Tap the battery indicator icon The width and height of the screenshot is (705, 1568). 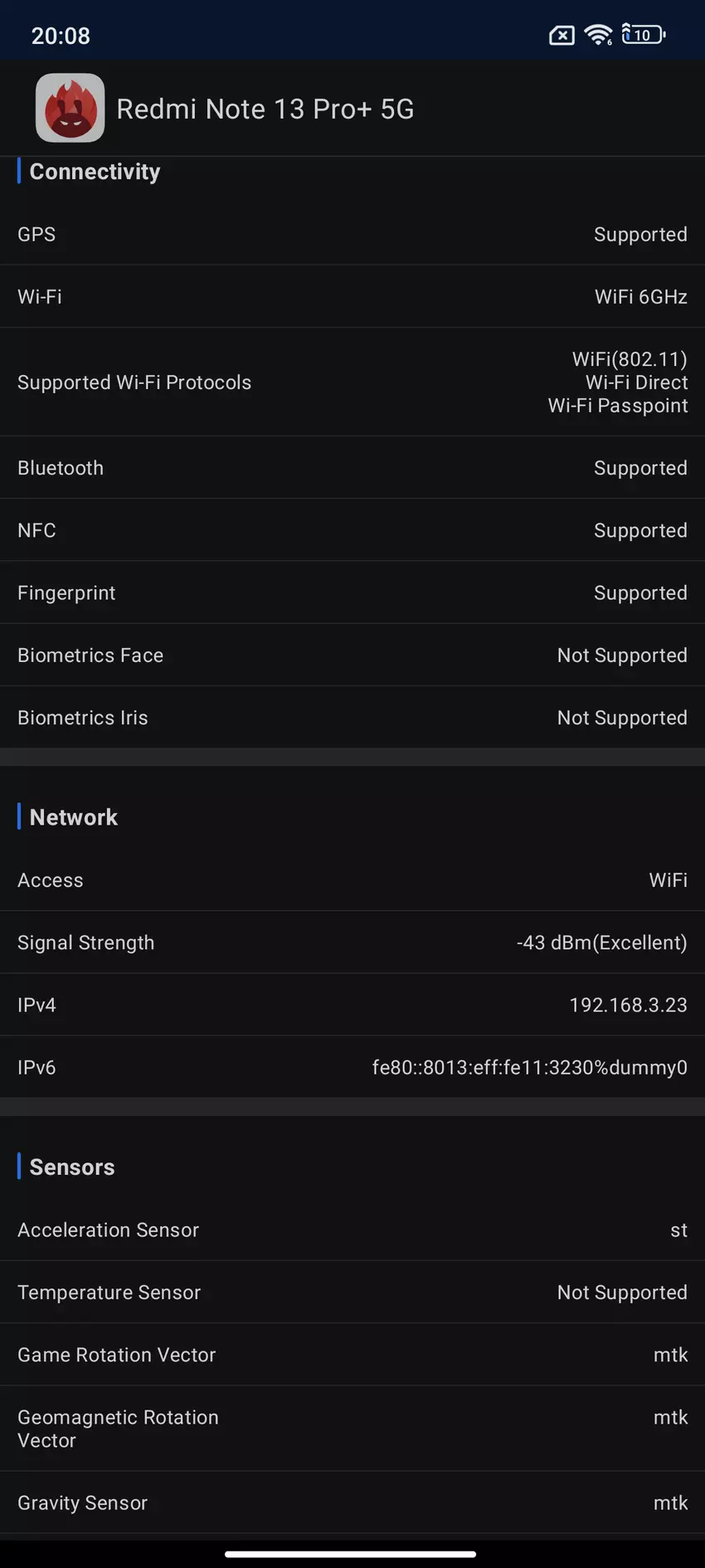click(644, 35)
